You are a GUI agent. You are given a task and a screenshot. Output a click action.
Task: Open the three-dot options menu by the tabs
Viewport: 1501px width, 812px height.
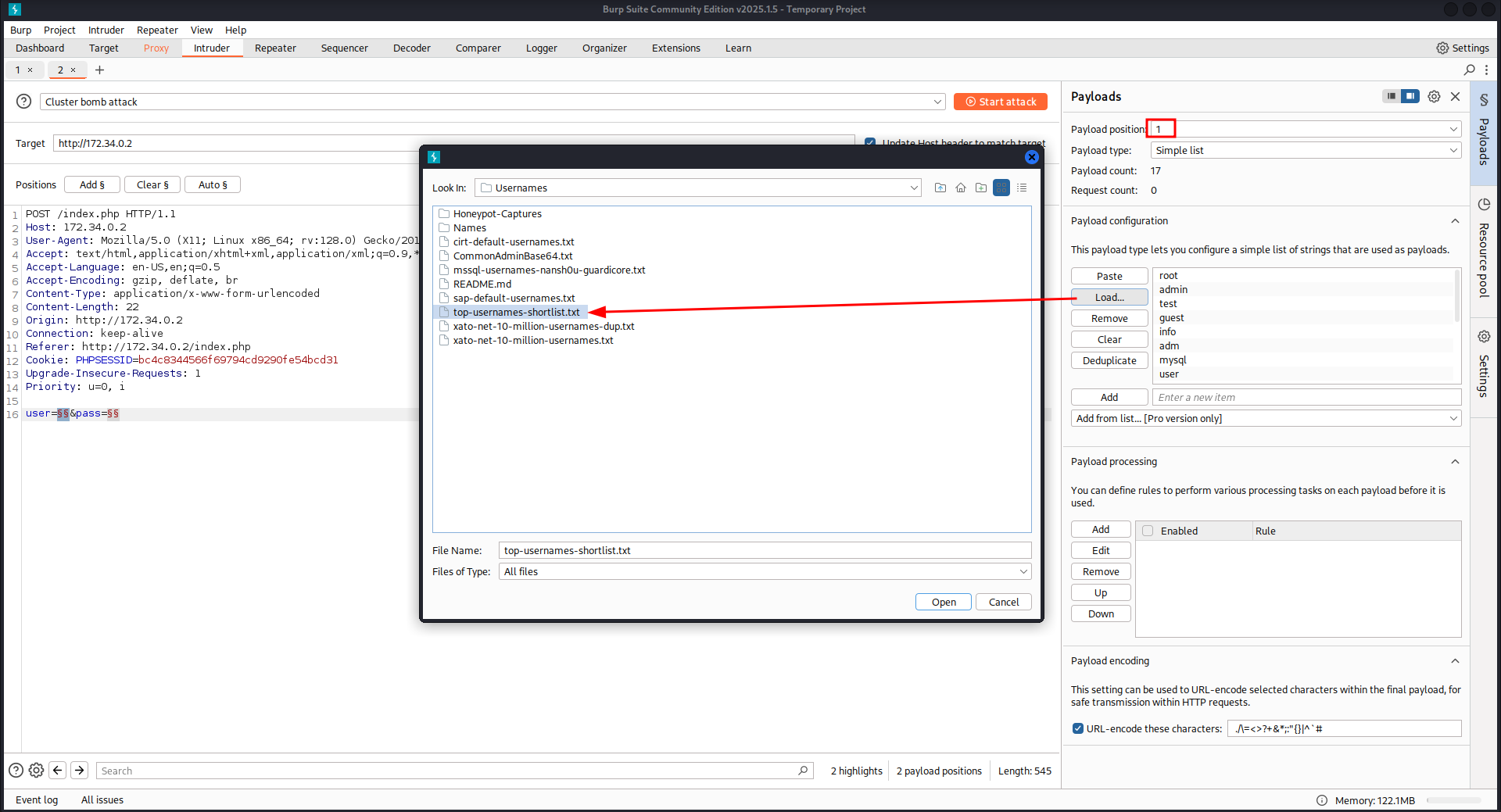(x=1486, y=70)
